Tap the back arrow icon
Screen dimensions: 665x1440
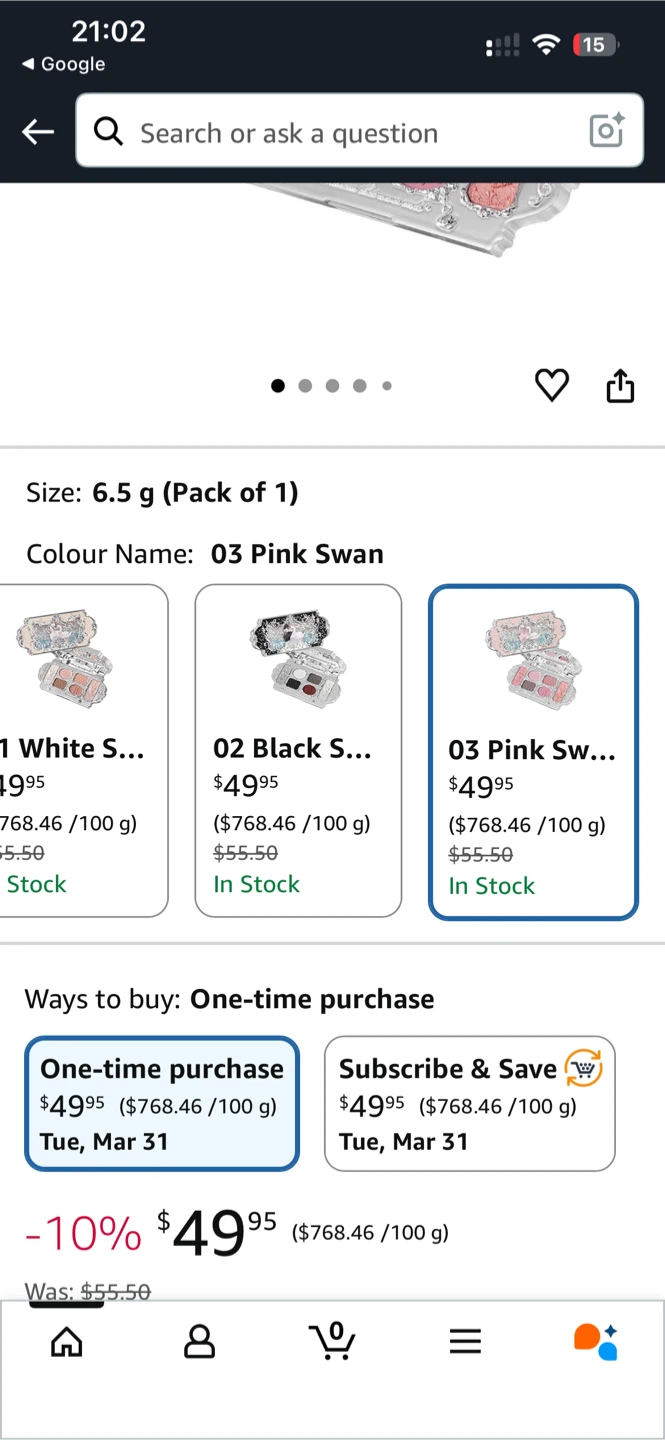coord(38,131)
